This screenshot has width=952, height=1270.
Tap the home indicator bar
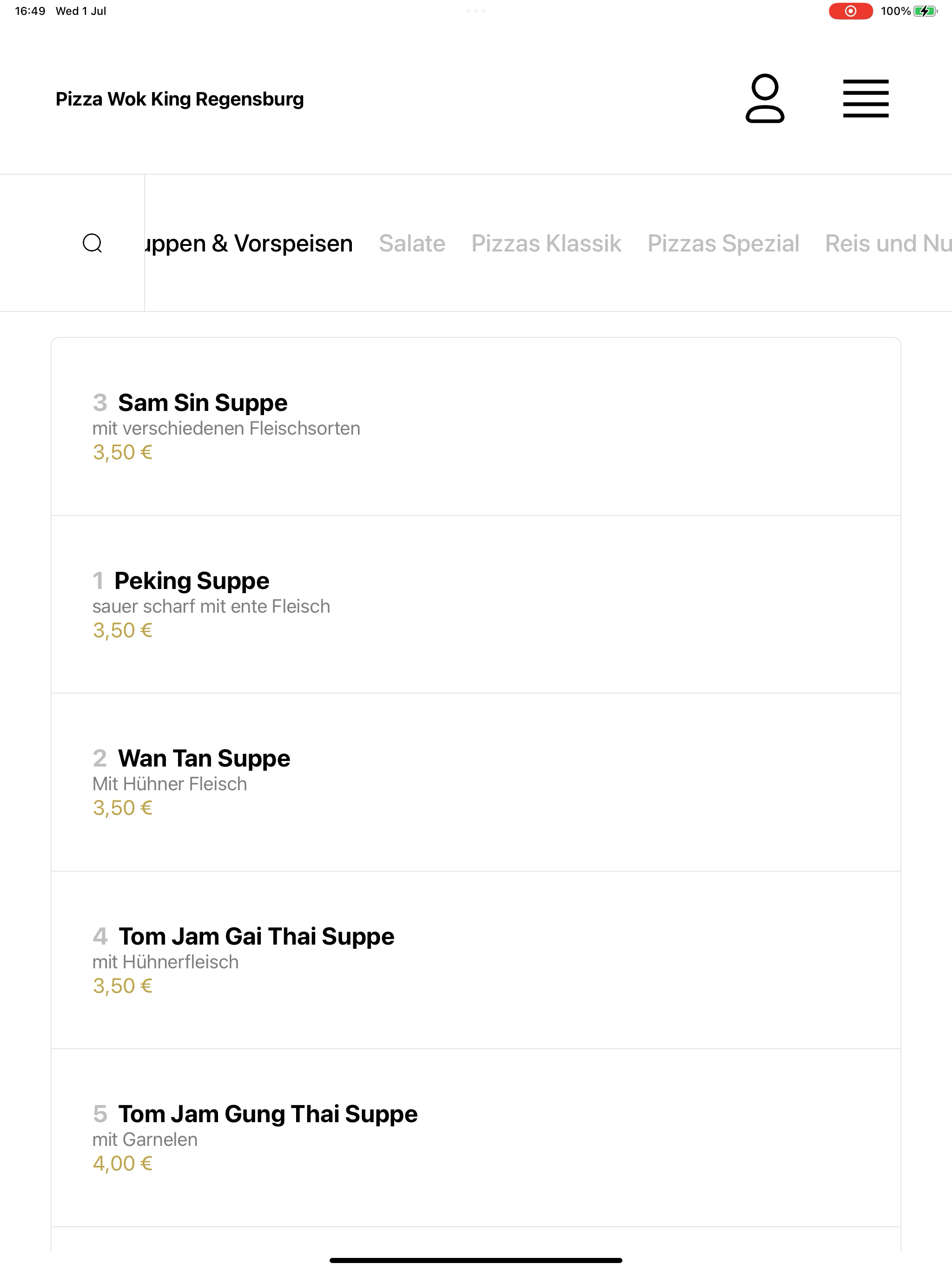(x=476, y=1260)
